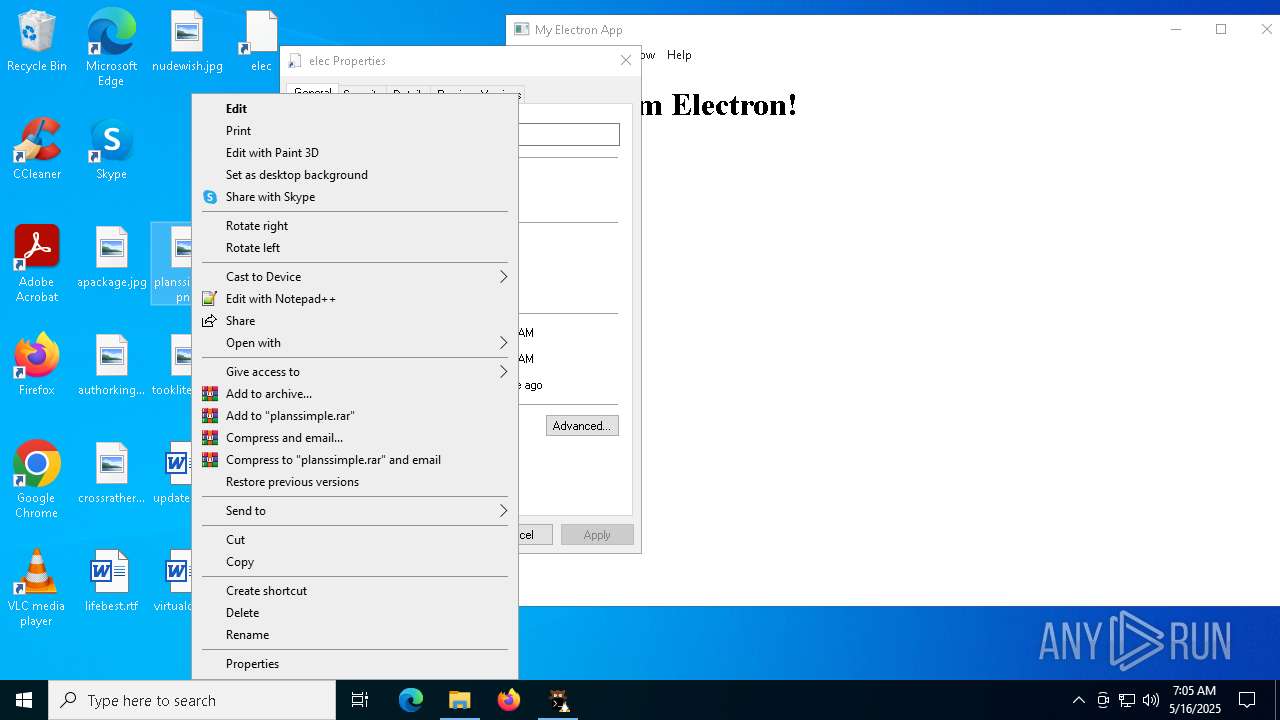This screenshot has width=1280, height=720.
Task: Select Set as desktop background
Action: point(355,175)
